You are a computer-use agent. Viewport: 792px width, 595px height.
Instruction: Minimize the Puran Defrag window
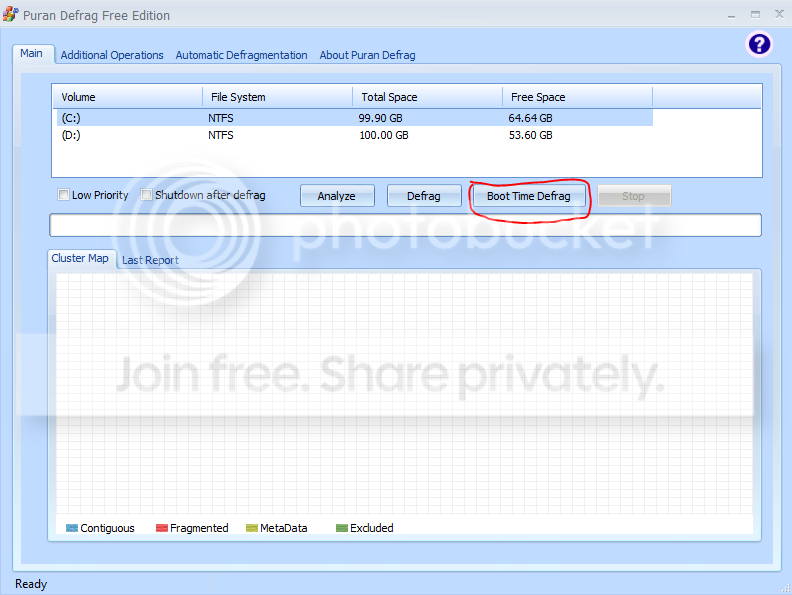[x=731, y=15]
